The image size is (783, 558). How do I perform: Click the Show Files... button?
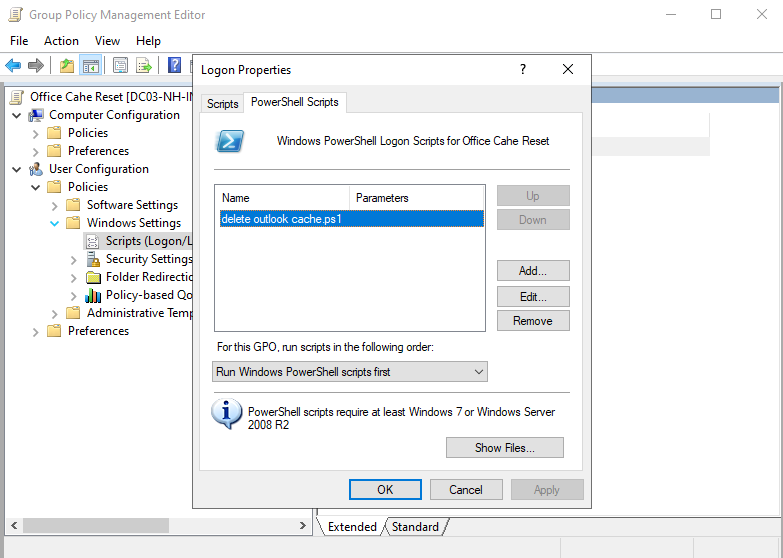pos(504,448)
